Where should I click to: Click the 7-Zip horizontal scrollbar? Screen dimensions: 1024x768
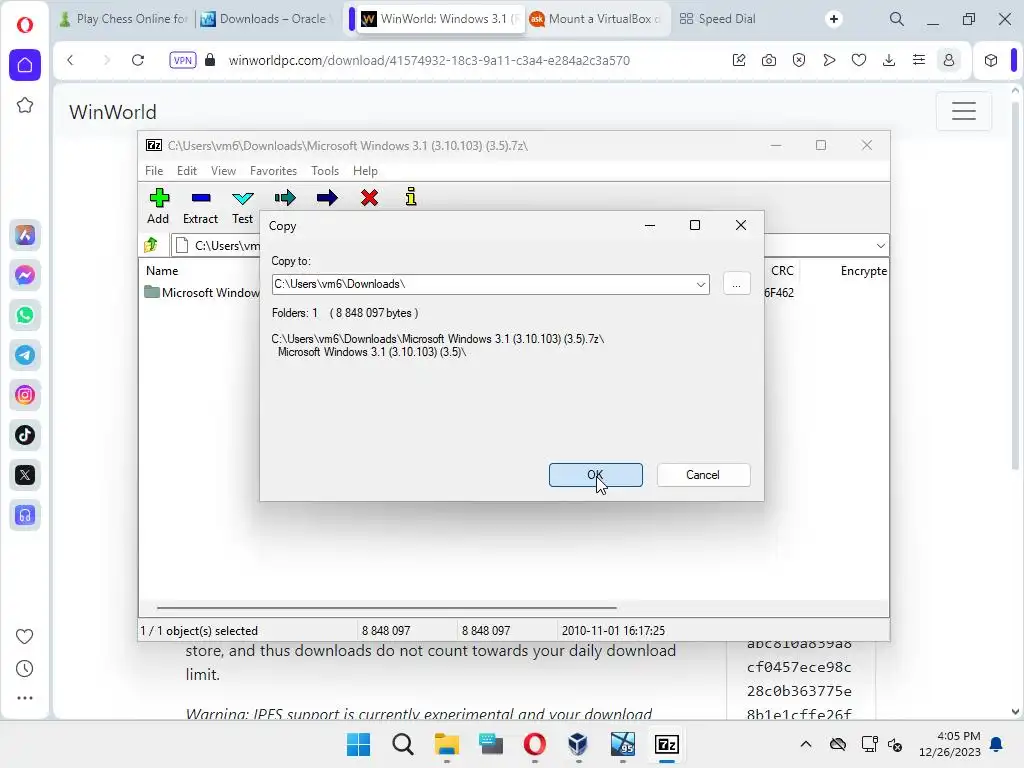pos(387,607)
